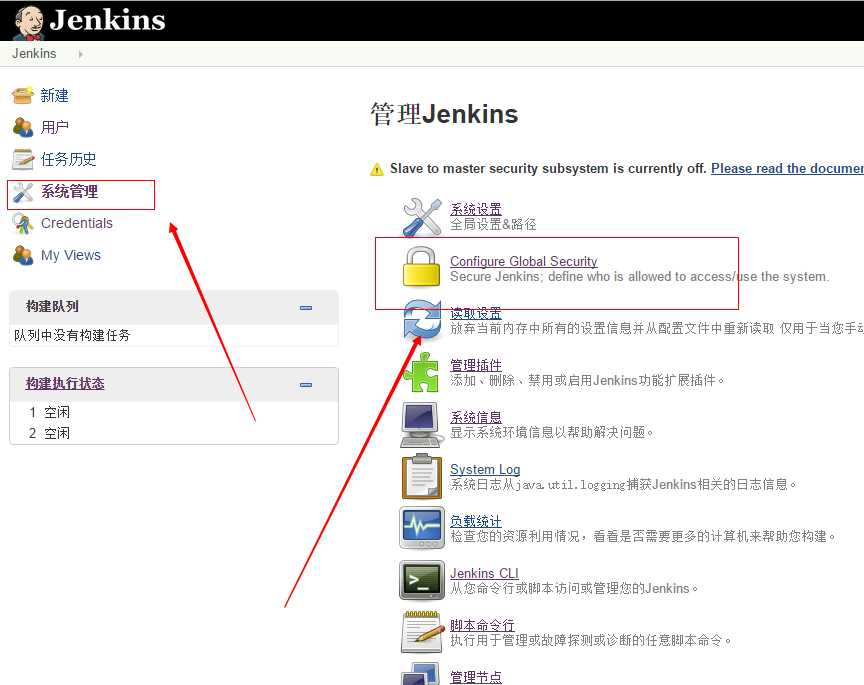Click the yellow warning triangle icon
This screenshot has width=864, height=685.
point(377,169)
